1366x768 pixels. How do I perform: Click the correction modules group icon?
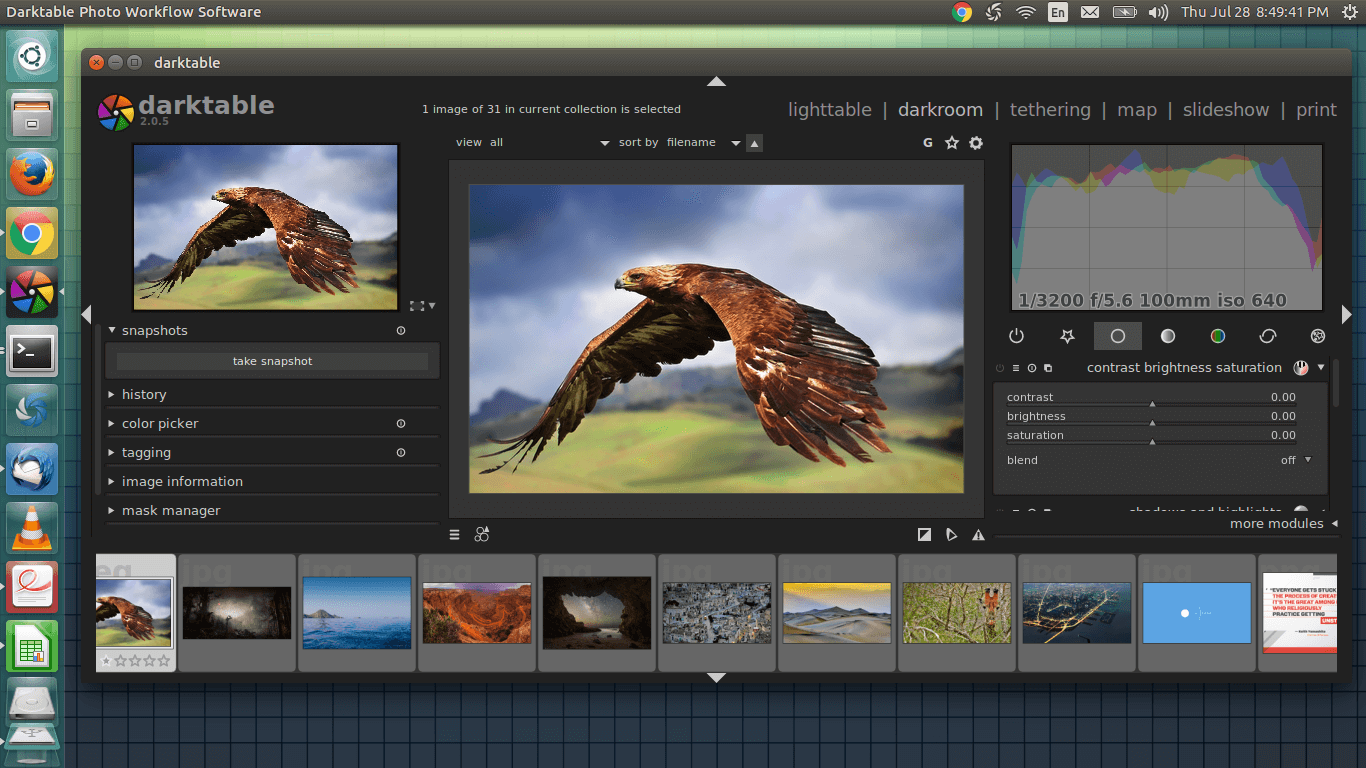[x=1267, y=336]
